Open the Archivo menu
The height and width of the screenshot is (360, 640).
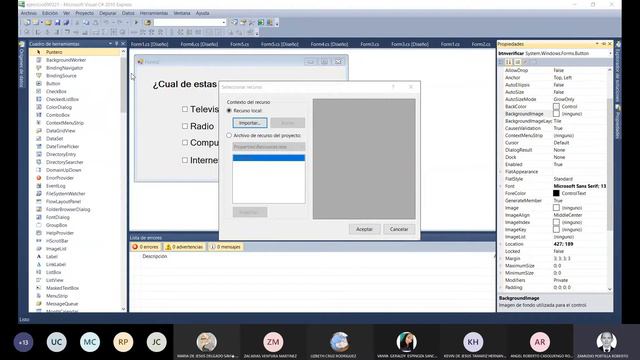tap(29, 13)
